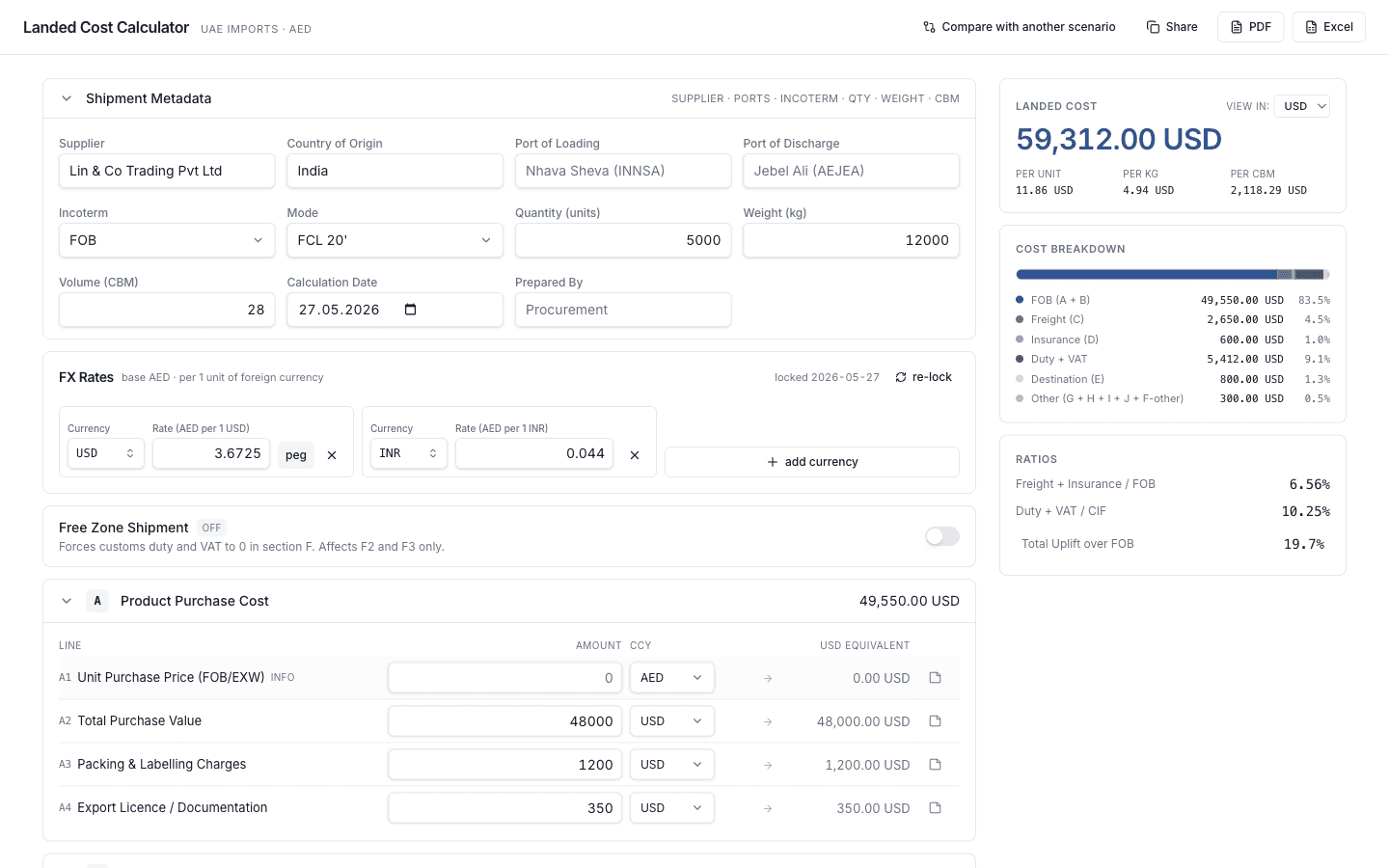Click the Packing & Labelling Charges amount field
The height and width of the screenshot is (868, 1389).
(x=505, y=765)
